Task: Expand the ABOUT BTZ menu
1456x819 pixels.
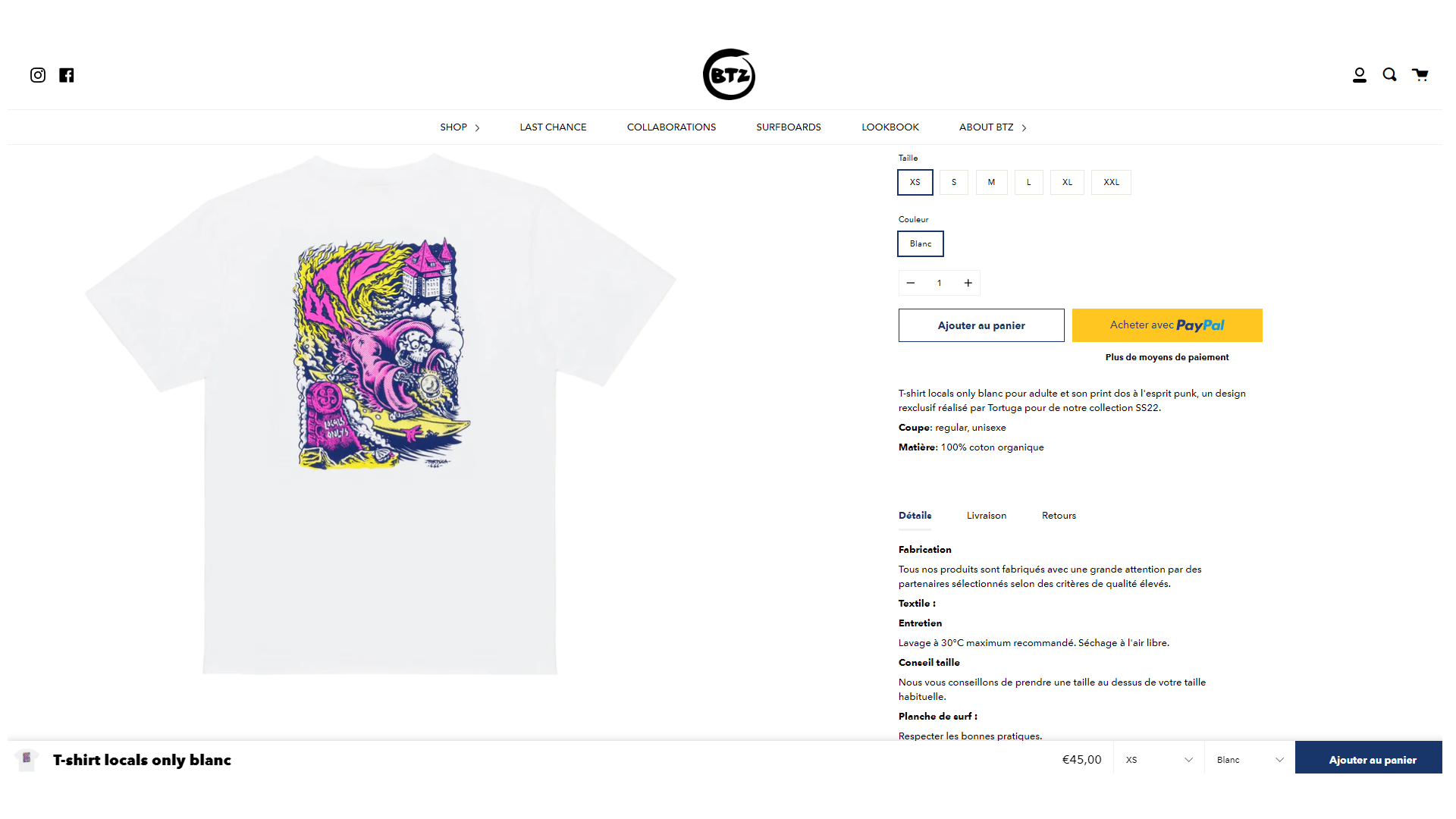Action: tap(993, 127)
